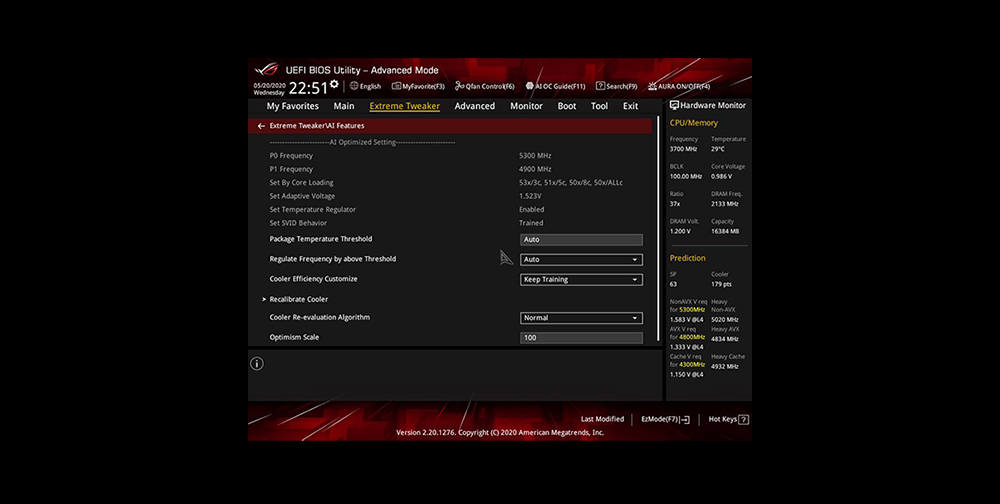1000x504 pixels.
Task: Click the Version 2.20.1276 copyright line
Action: (500, 433)
